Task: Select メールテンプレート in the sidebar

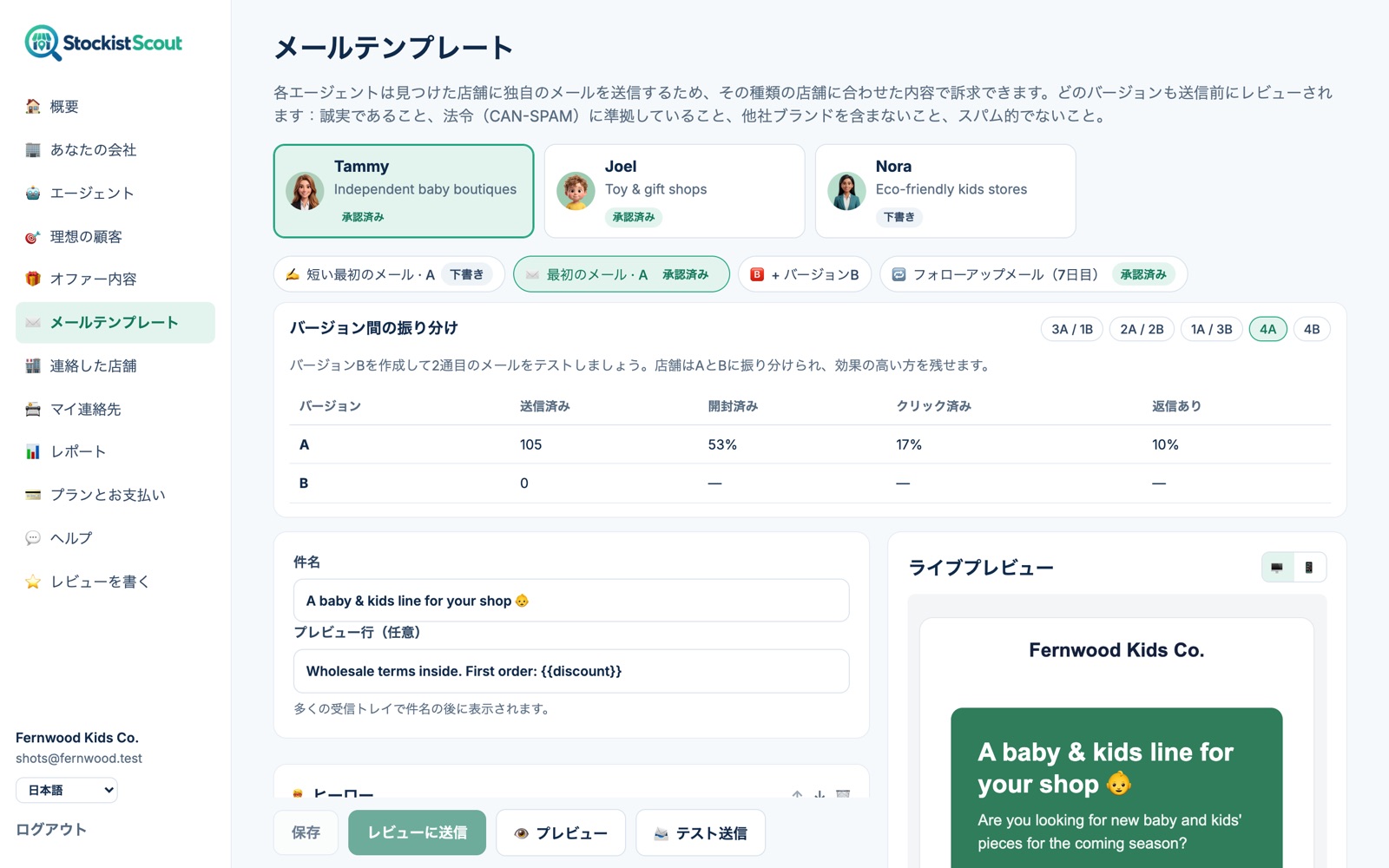Action: click(115, 323)
